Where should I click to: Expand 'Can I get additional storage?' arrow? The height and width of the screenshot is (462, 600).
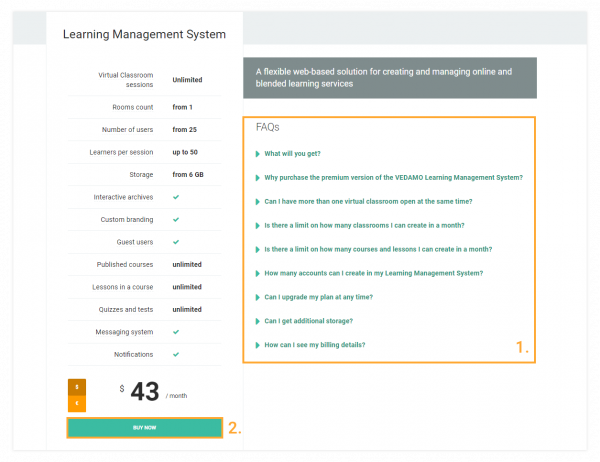coord(258,321)
